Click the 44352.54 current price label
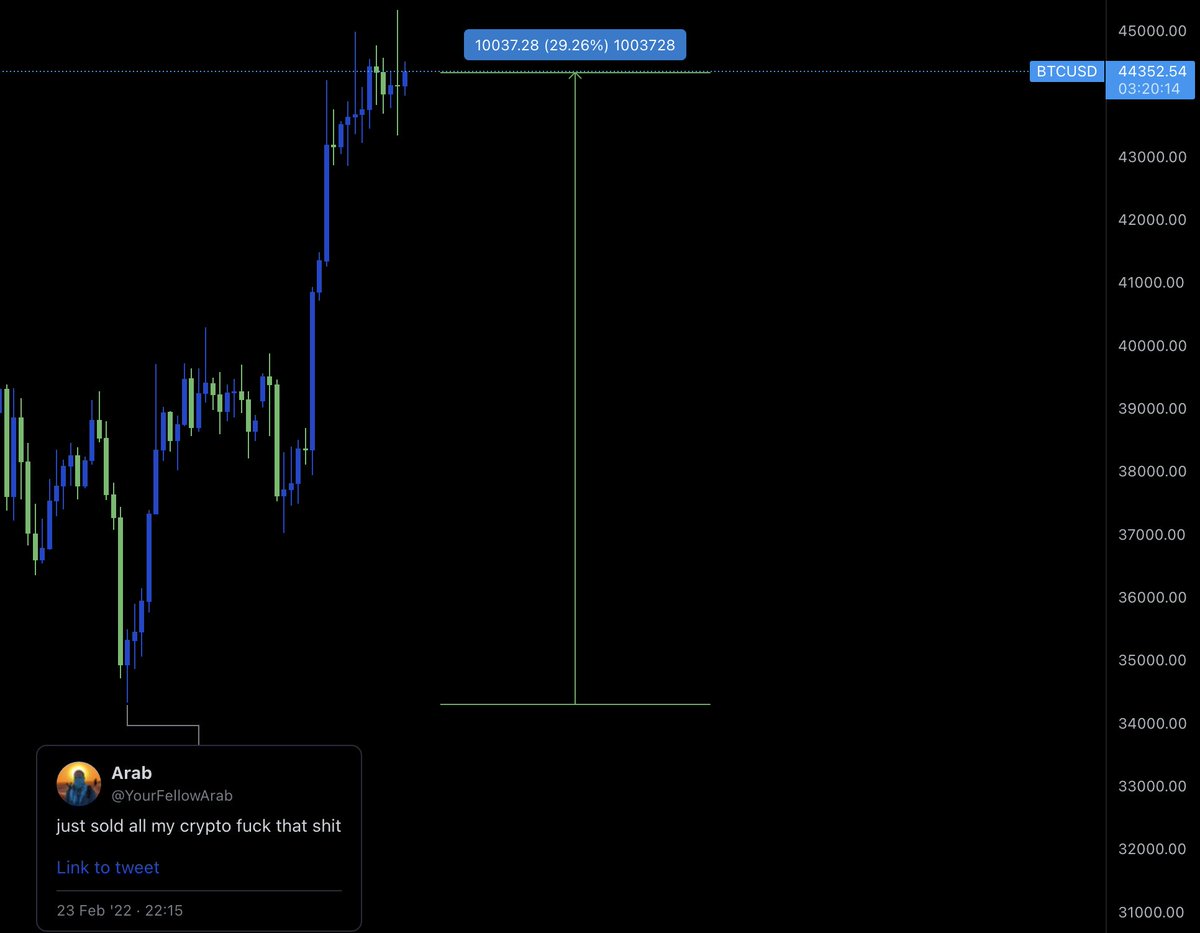The image size is (1200, 933). (1152, 71)
